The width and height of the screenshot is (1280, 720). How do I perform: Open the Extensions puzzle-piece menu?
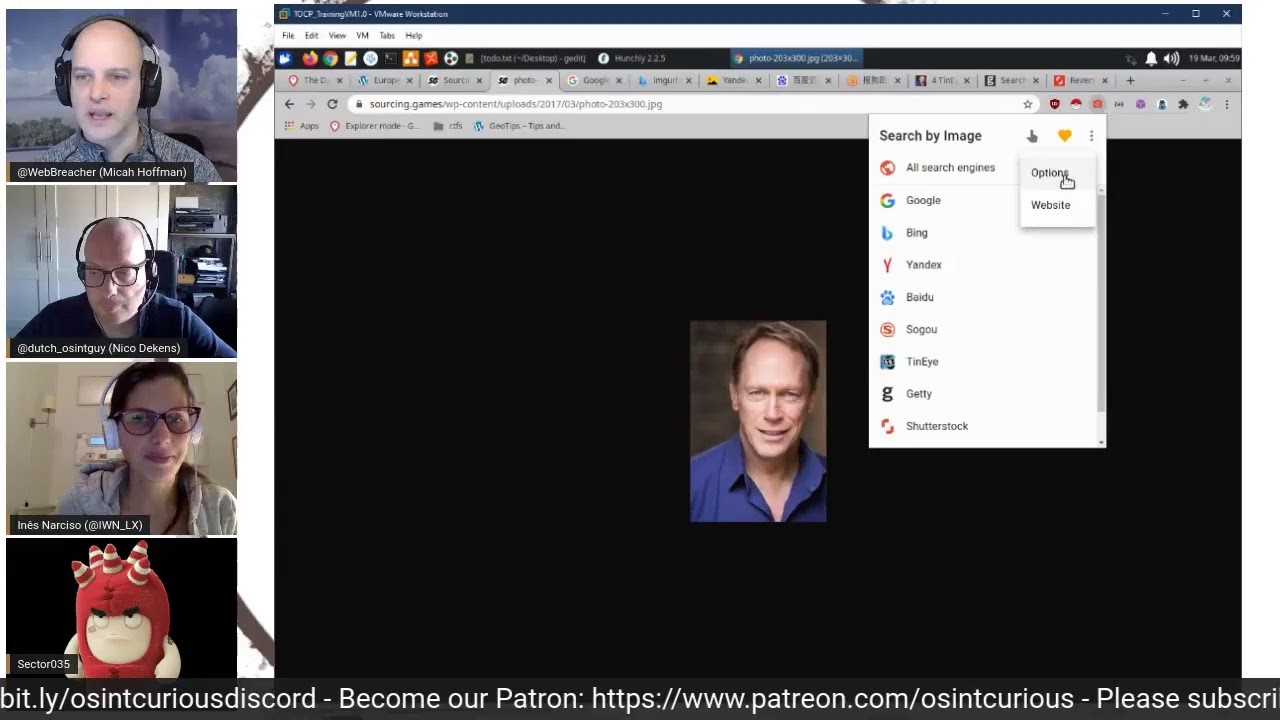click(1183, 104)
